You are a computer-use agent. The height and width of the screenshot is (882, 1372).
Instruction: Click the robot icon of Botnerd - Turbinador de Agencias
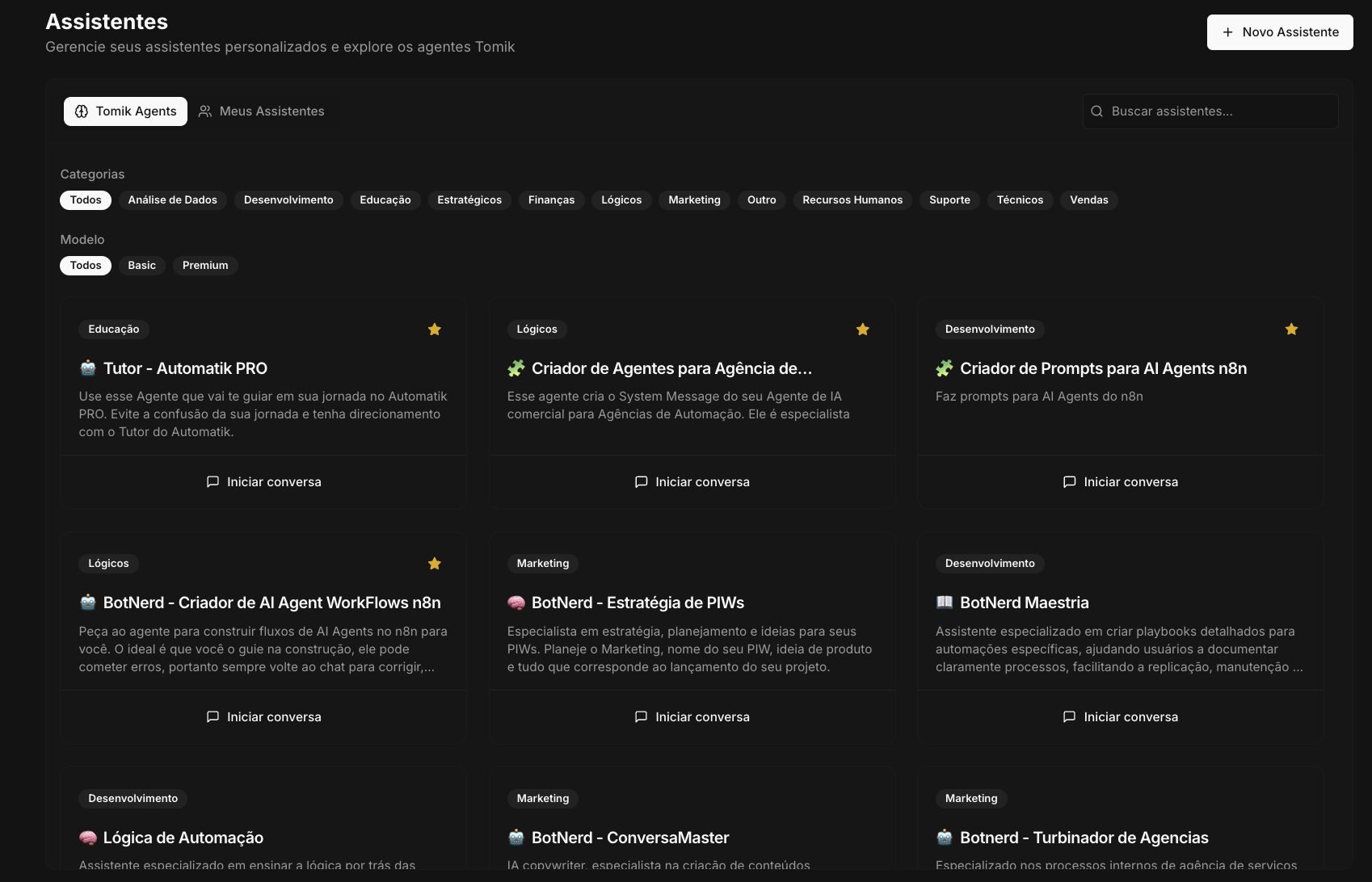[945, 838]
